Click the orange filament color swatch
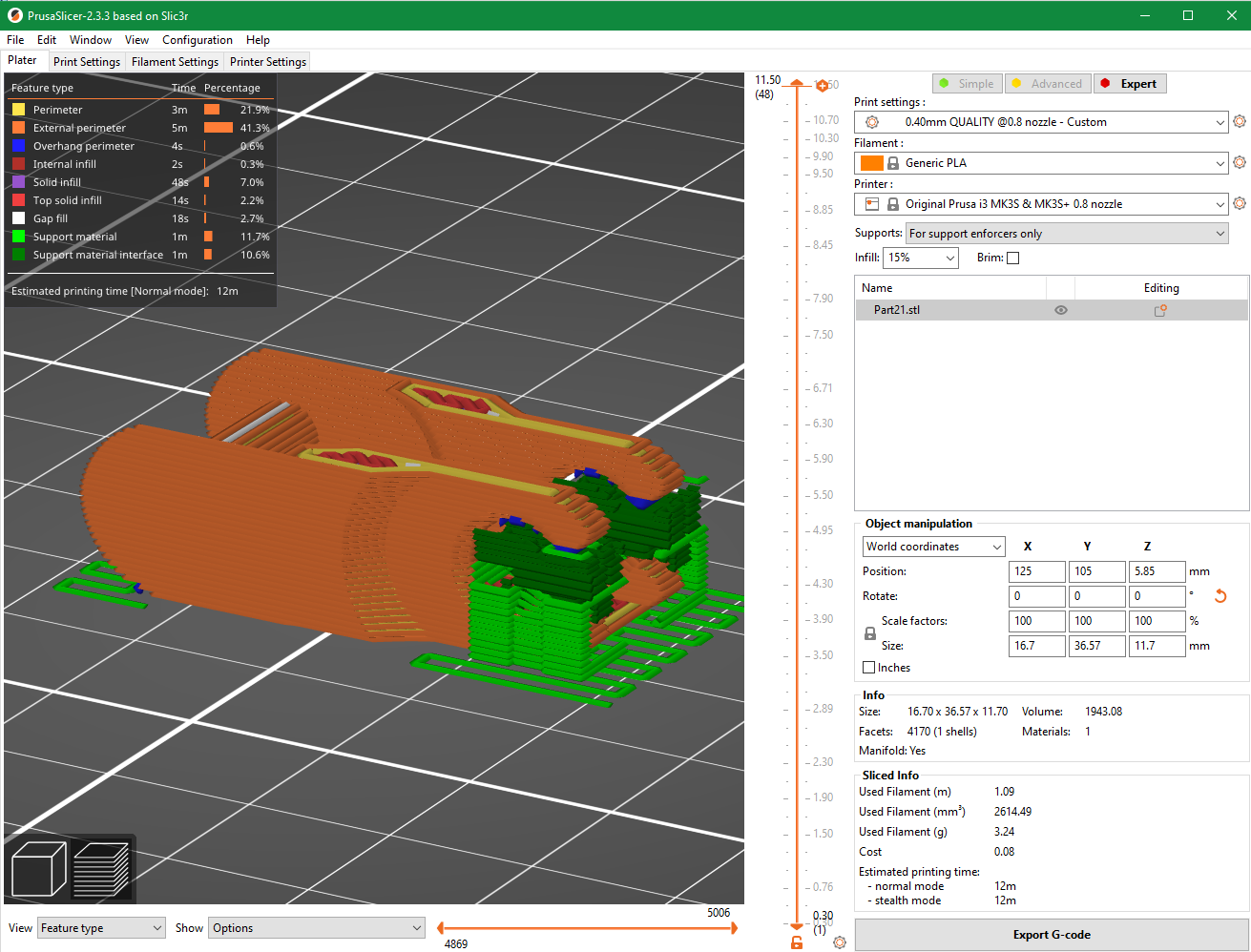 coord(871,163)
